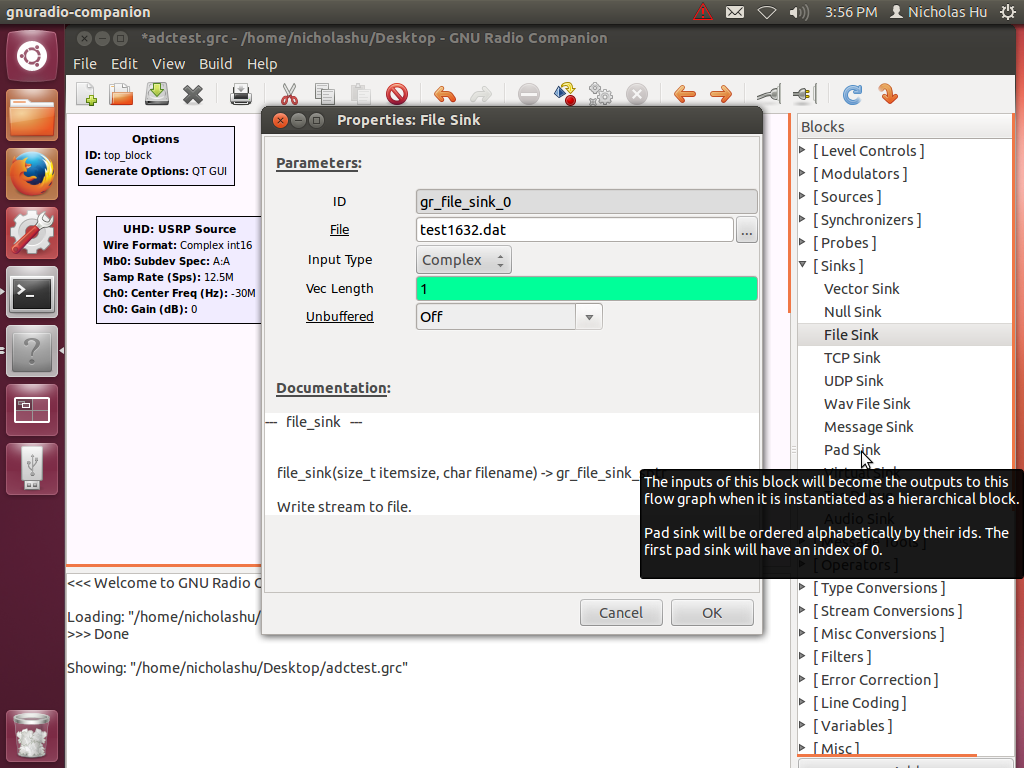
Task: Click the Cut scissors icon
Action: click(289, 95)
